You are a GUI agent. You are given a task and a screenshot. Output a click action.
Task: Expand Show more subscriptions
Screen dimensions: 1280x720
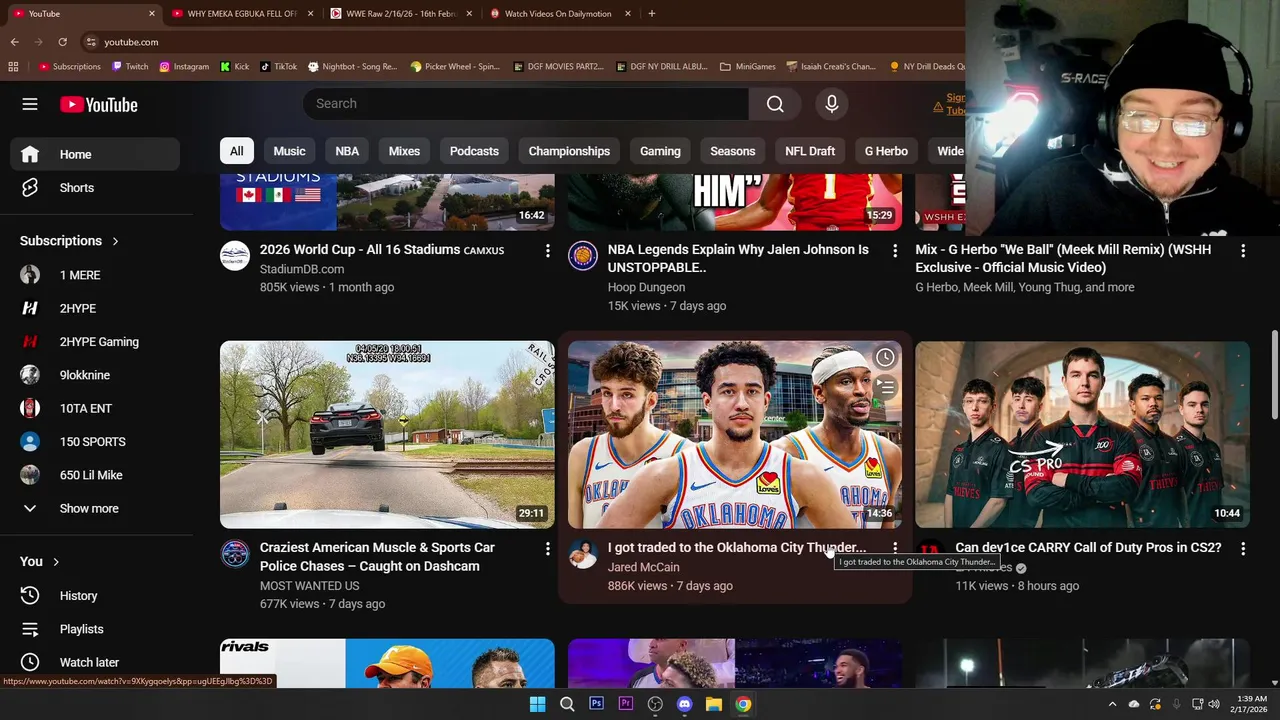95,509
